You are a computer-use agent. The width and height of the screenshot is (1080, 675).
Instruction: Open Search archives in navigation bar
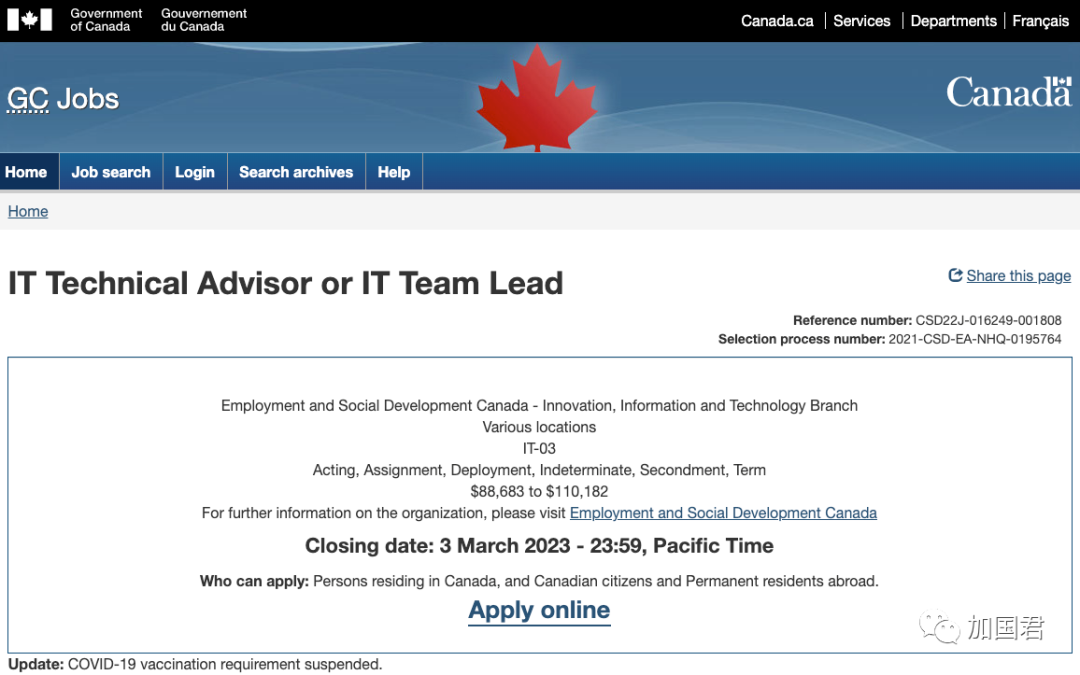click(x=296, y=172)
